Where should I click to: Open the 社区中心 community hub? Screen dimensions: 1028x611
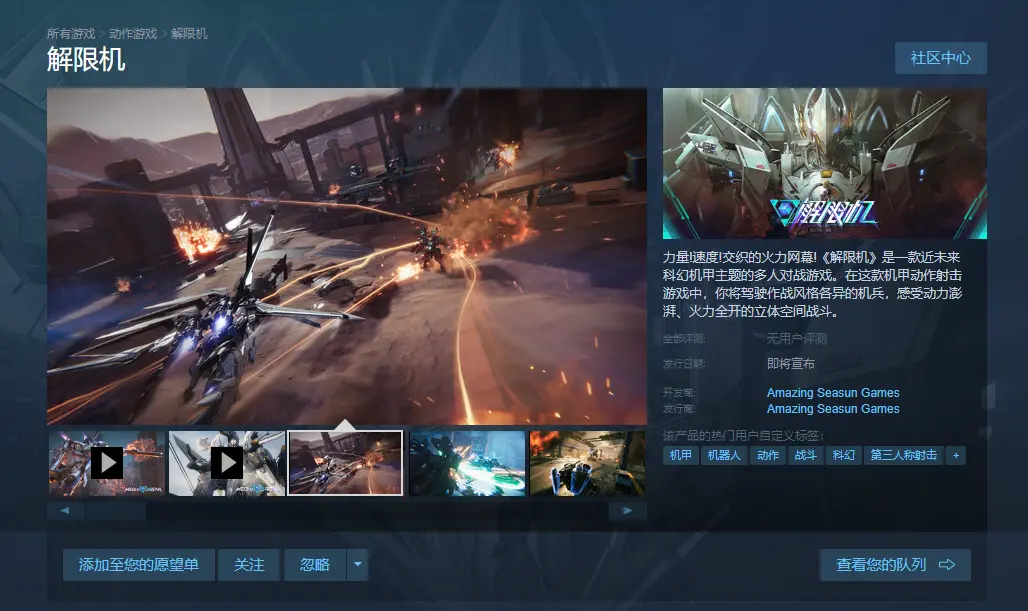941,58
